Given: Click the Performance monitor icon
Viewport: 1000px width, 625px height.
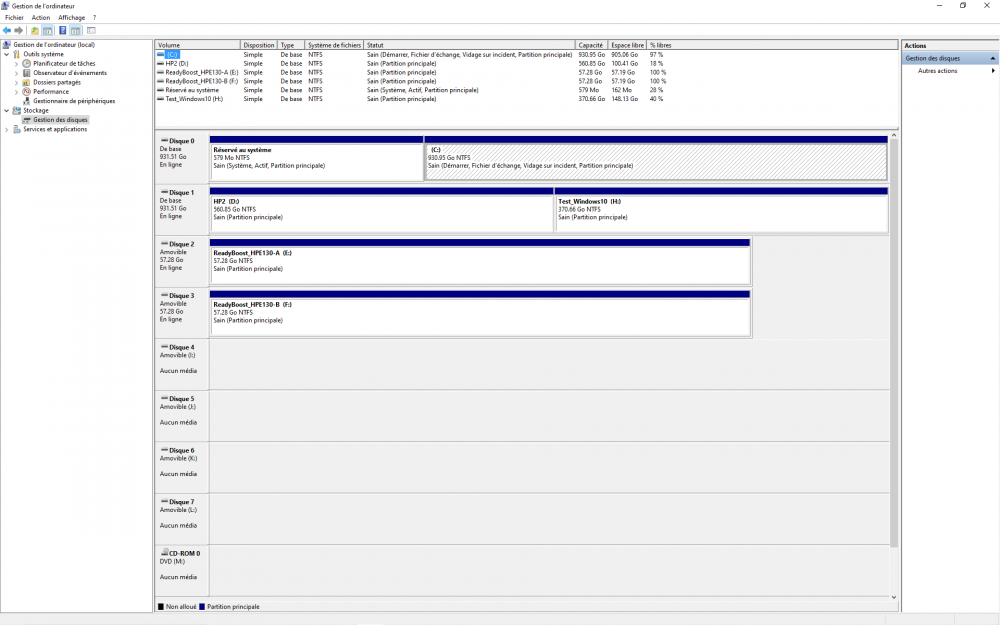Looking at the screenshot, I should [x=27, y=92].
